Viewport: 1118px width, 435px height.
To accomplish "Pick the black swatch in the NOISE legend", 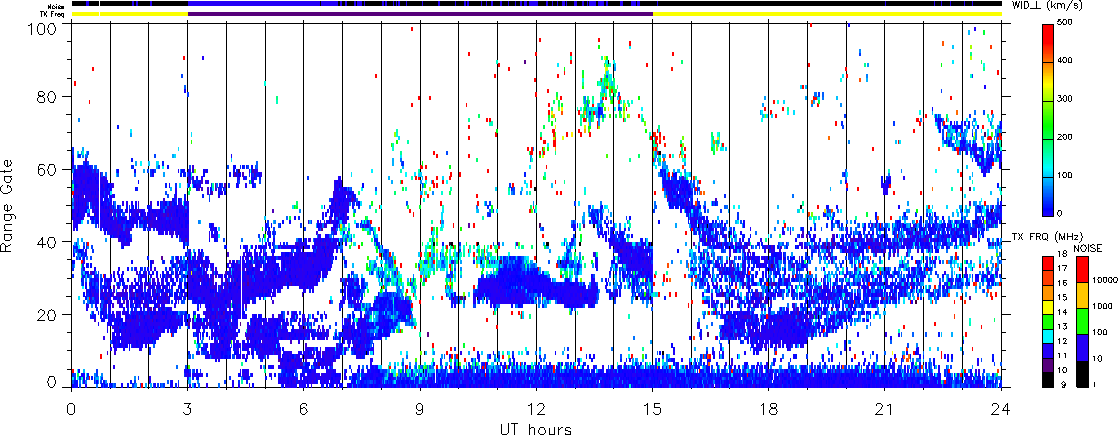I will tap(1082, 374).
